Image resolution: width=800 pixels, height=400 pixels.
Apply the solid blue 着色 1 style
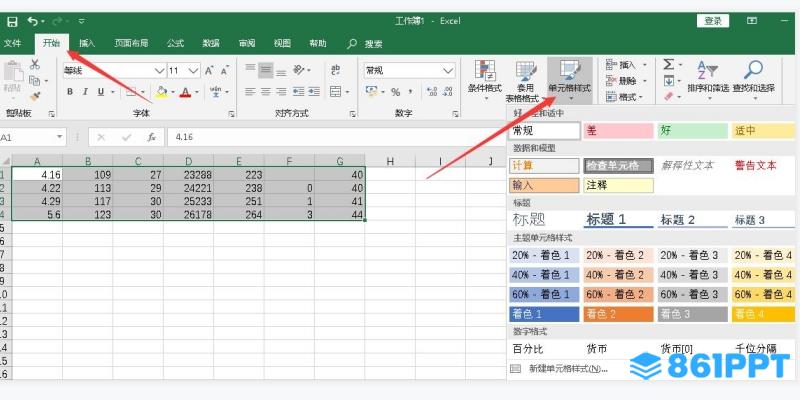(544, 314)
